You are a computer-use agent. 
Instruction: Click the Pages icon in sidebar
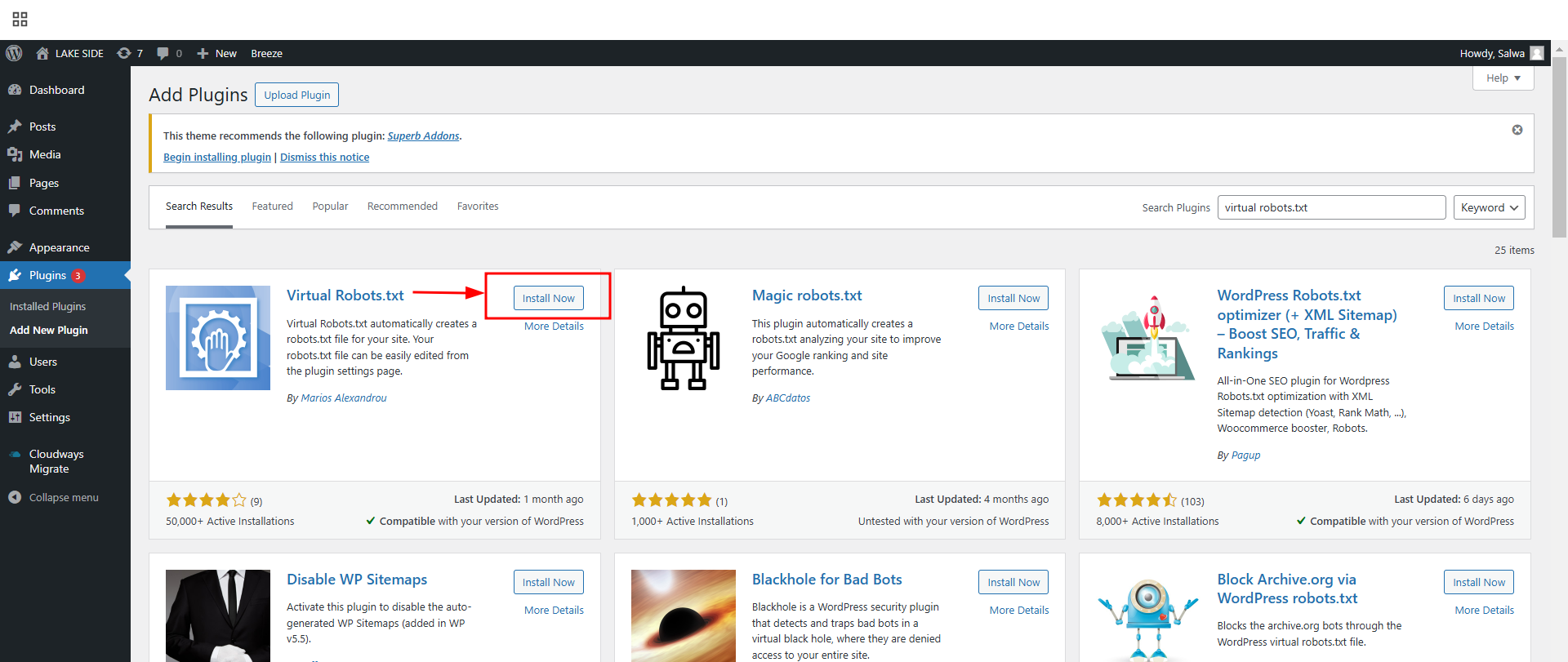(15, 183)
